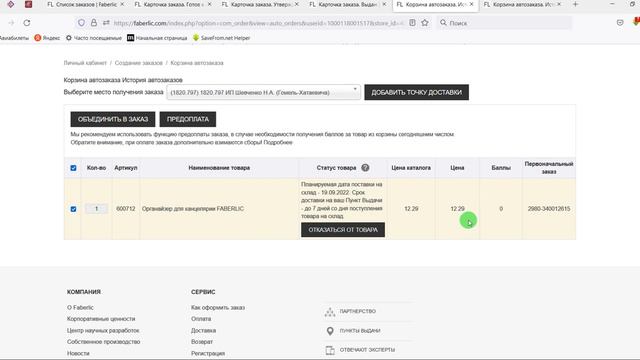Screen dimensions: 640x360
Task: Click the ДОБАВИТЬ ТОЧКУ ДОСТАВКИ button
Action: click(416, 92)
